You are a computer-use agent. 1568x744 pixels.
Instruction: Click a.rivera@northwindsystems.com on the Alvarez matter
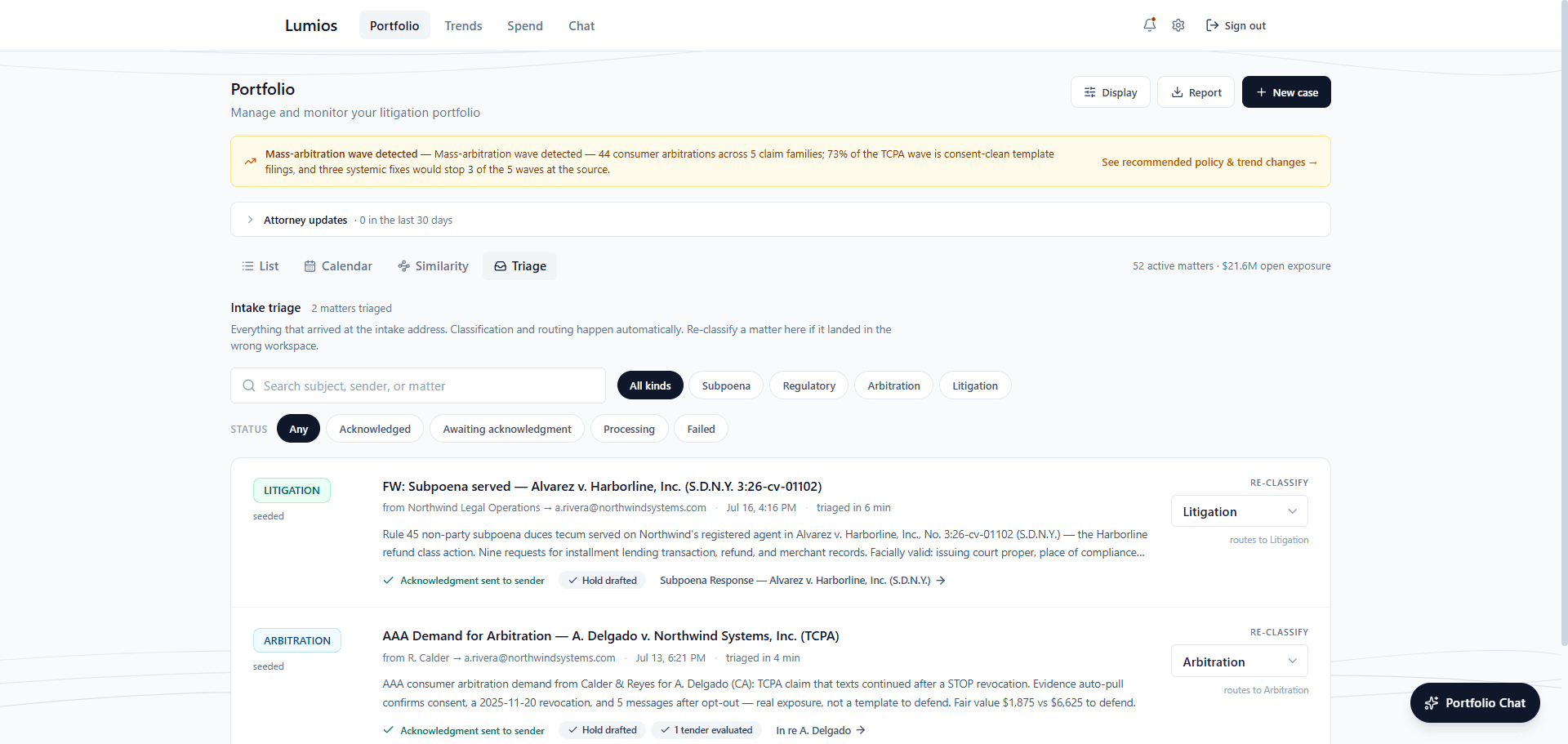point(630,508)
